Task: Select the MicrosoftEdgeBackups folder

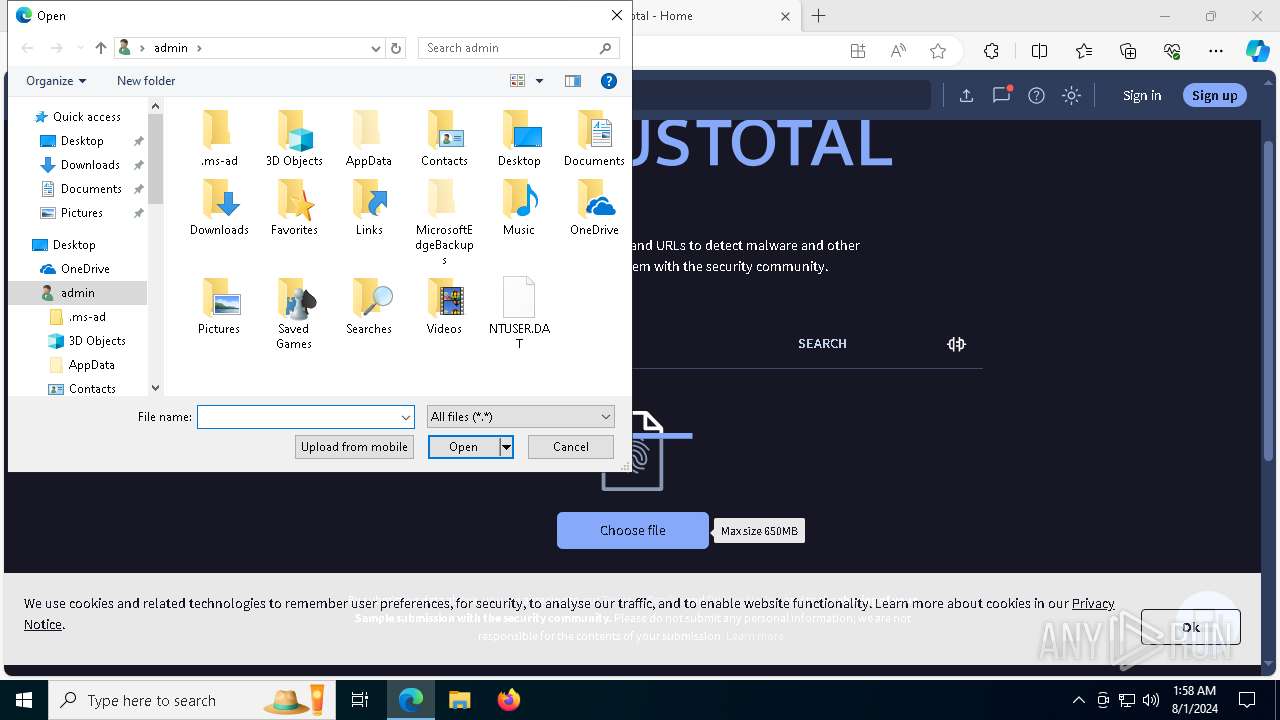Action: (x=444, y=222)
